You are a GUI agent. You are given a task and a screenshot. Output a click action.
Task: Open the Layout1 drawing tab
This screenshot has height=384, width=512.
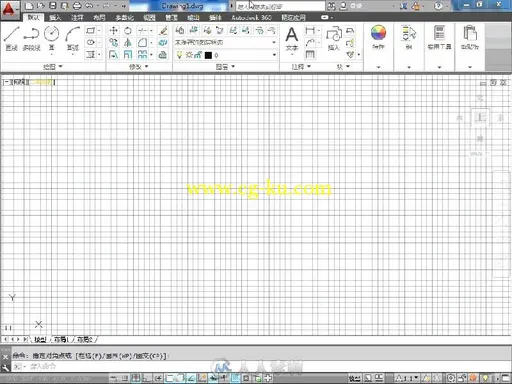tap(61, 339)
